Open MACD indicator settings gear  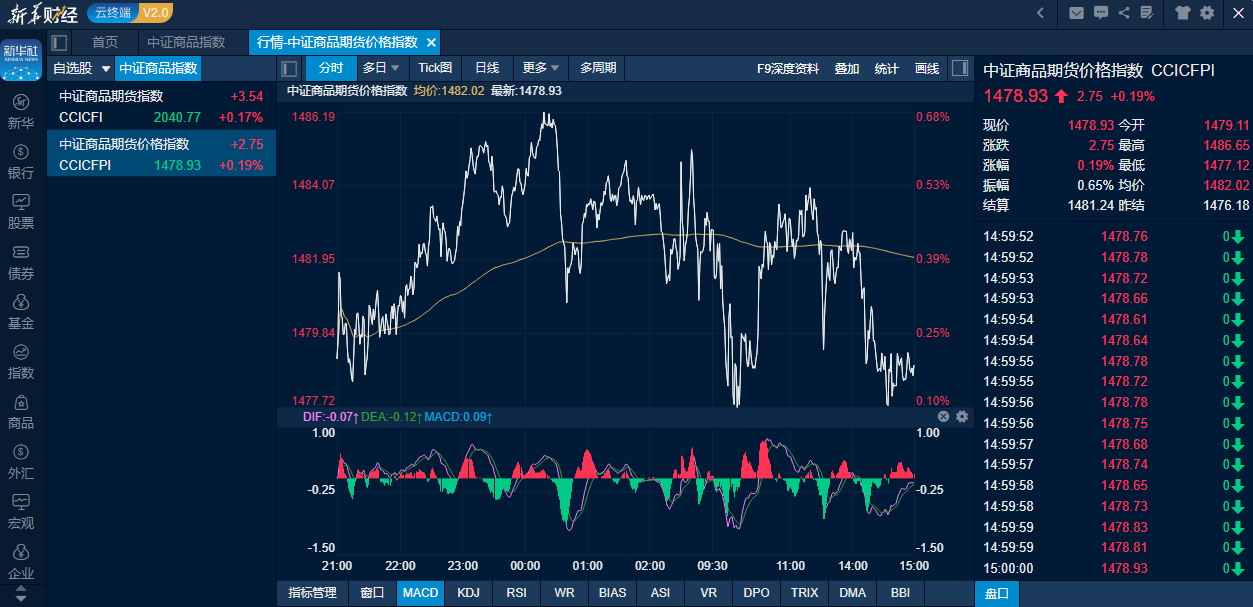click(962, 416)
